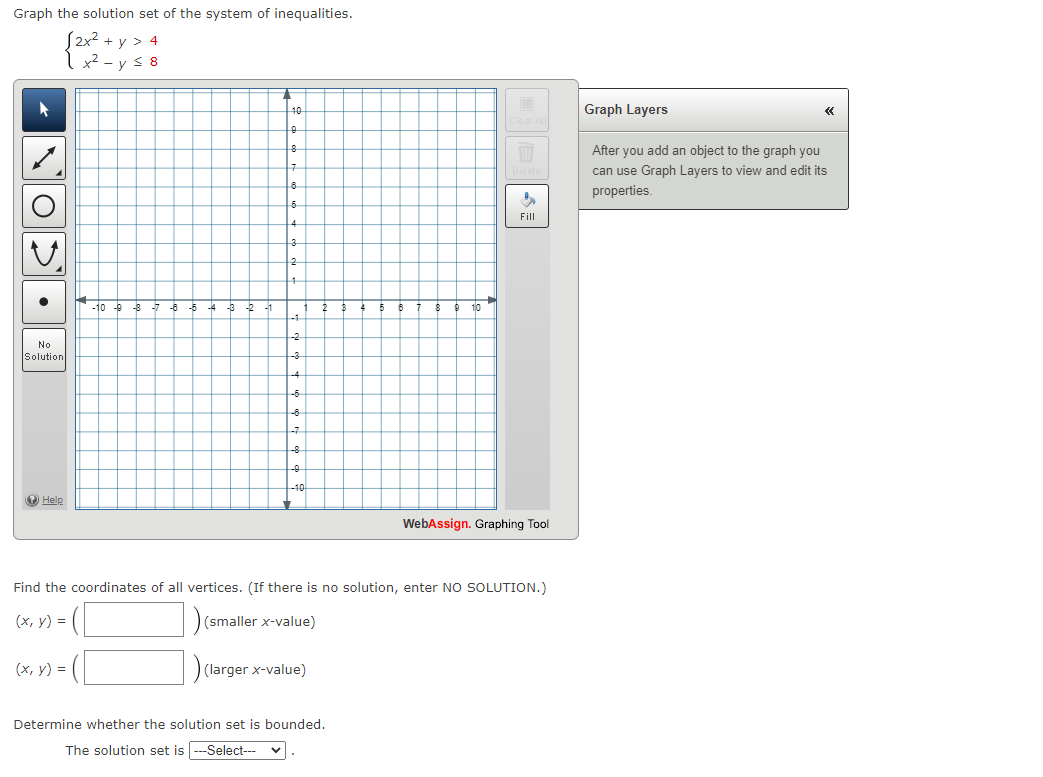The height and width of the screenshot is (777, 1043).
Task: Collapse the Graph Layers panel with the chevron
Action: (829, 111)
